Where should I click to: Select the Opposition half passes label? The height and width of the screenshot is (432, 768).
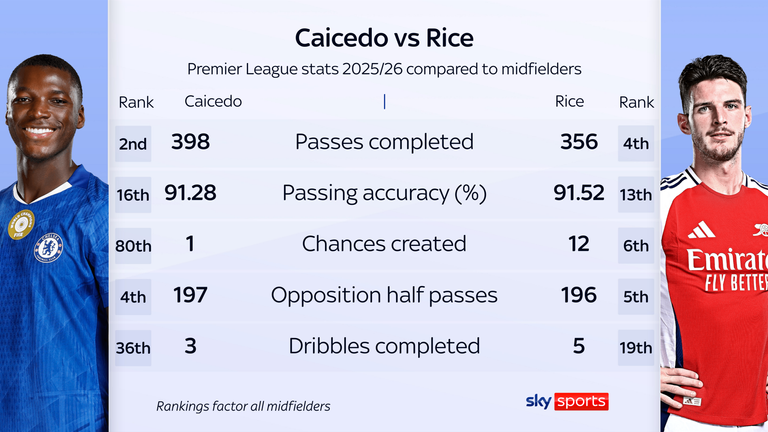click(x=384, y=295)
